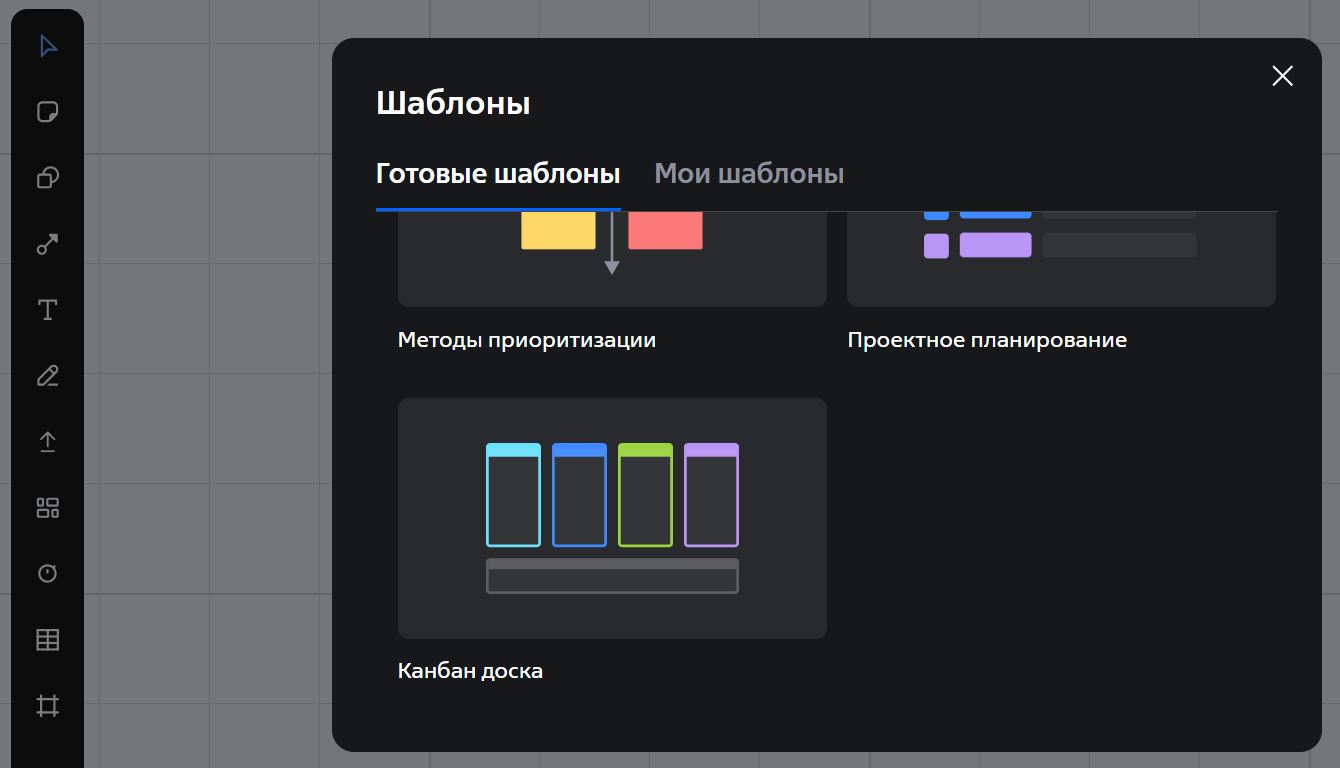Click the Канбан доска label

(470, 671)
